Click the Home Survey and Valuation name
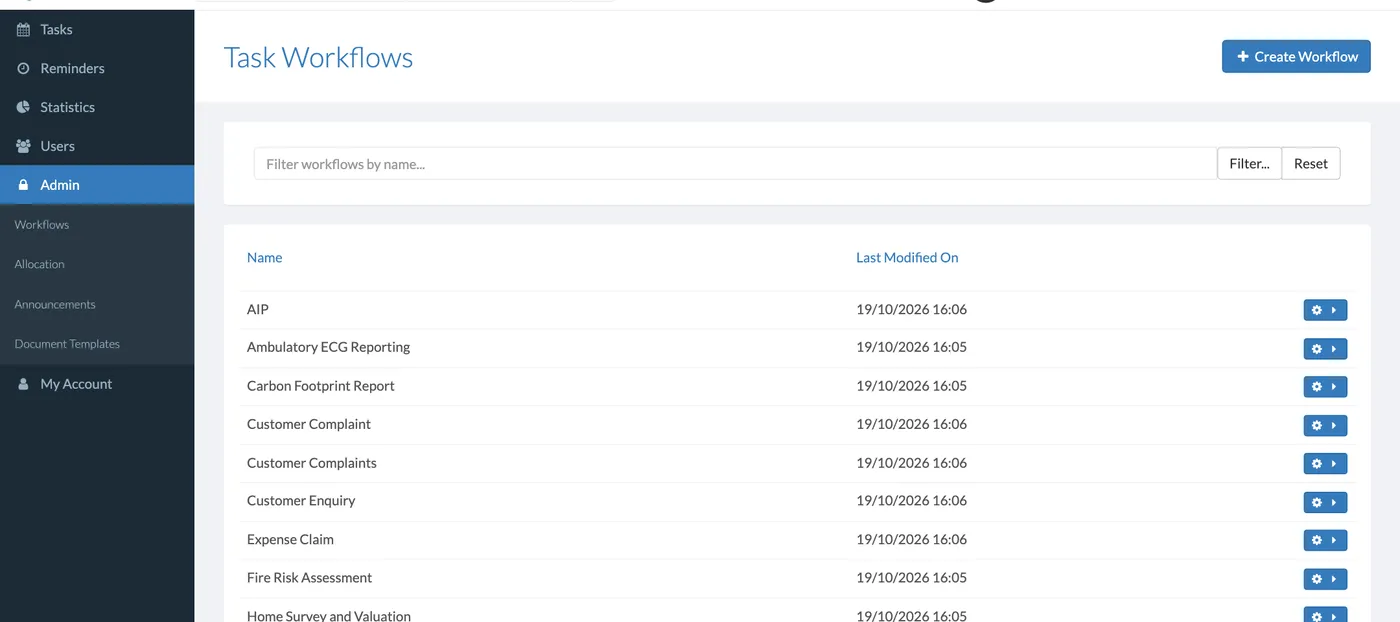The image size is (1400, 622). click(329, 615)
